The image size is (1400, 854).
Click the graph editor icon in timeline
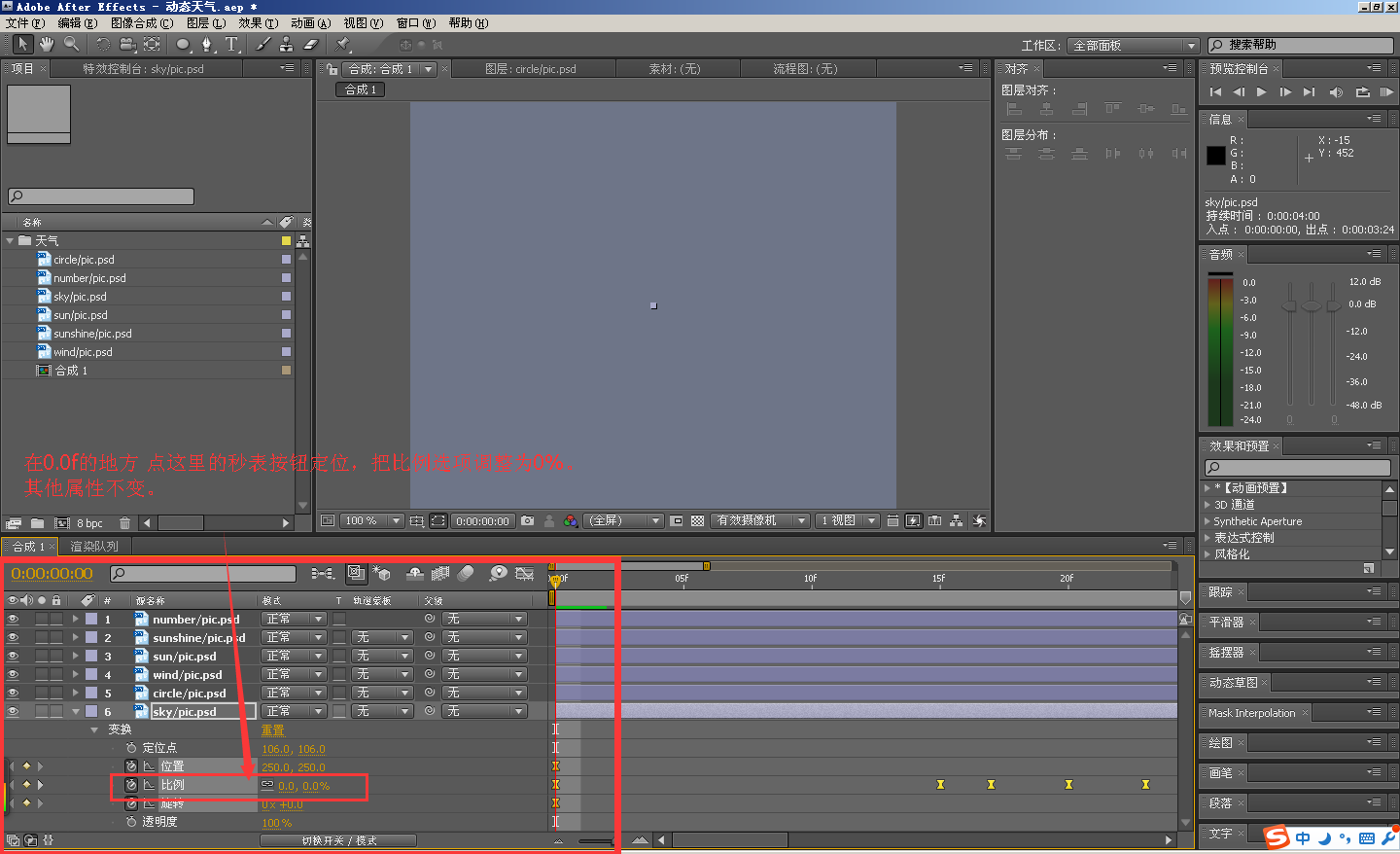point(525,574)
